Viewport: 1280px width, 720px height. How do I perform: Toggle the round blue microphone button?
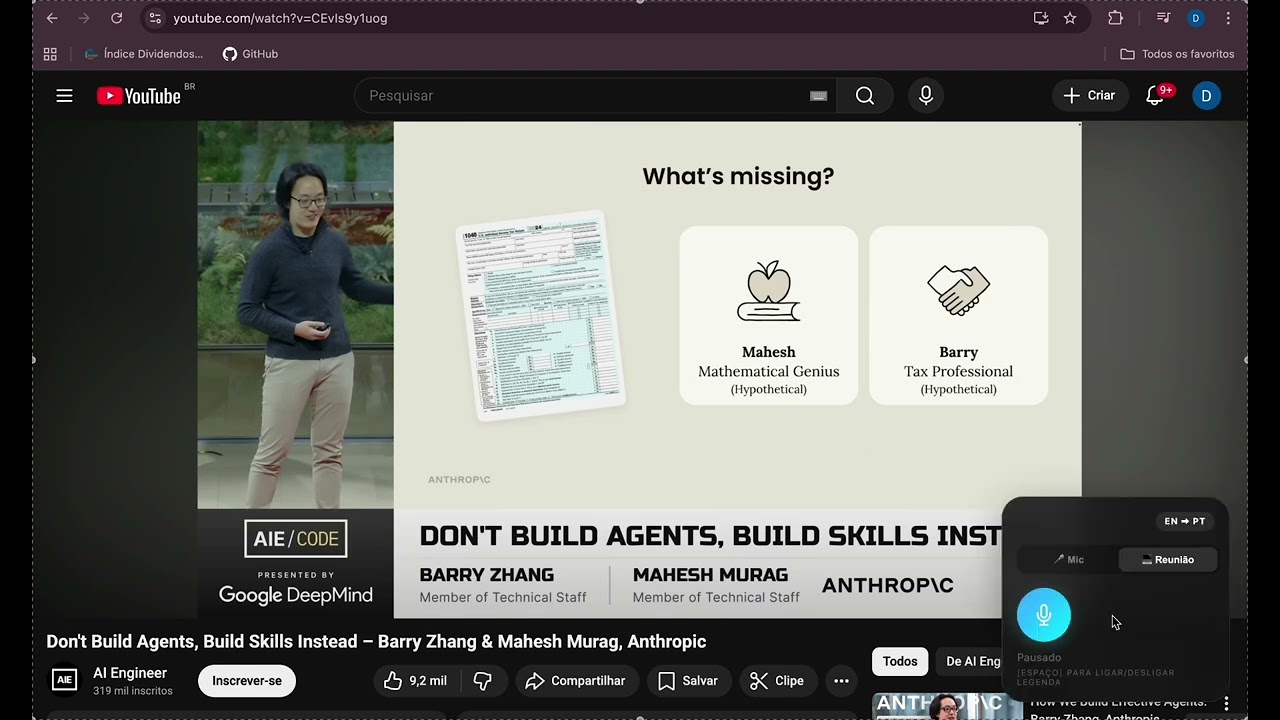[x=1043, y=615]
